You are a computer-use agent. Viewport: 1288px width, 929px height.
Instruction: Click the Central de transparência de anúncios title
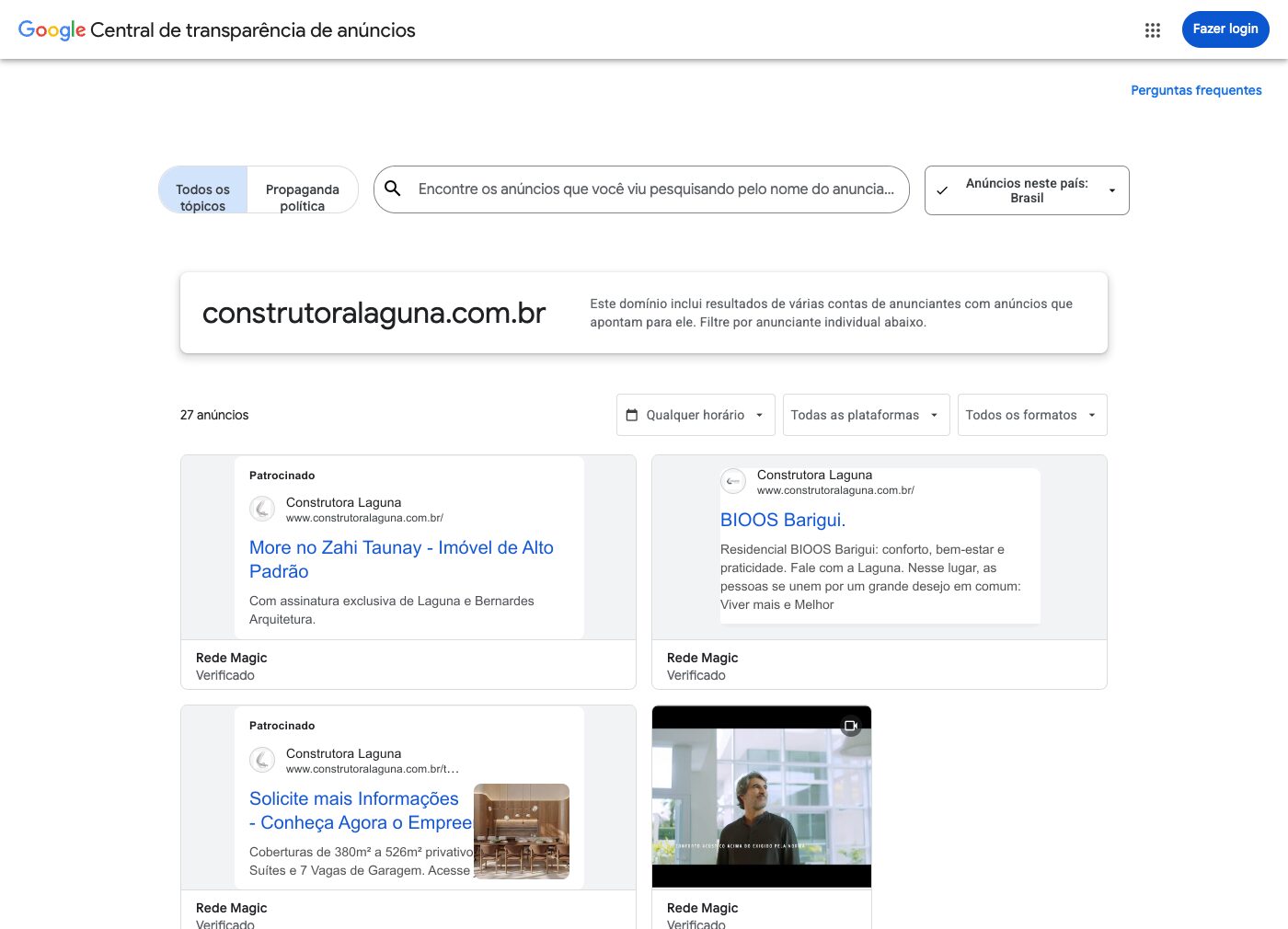click(x=253, y=30)
